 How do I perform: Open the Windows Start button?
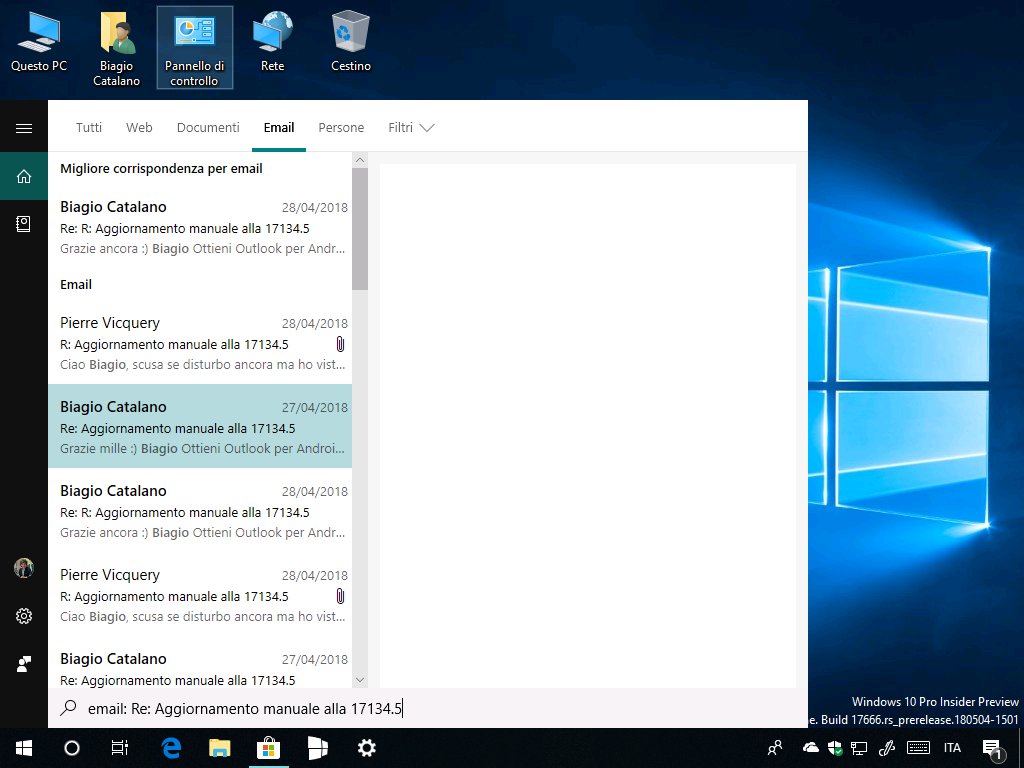click(x=24, y=748)
